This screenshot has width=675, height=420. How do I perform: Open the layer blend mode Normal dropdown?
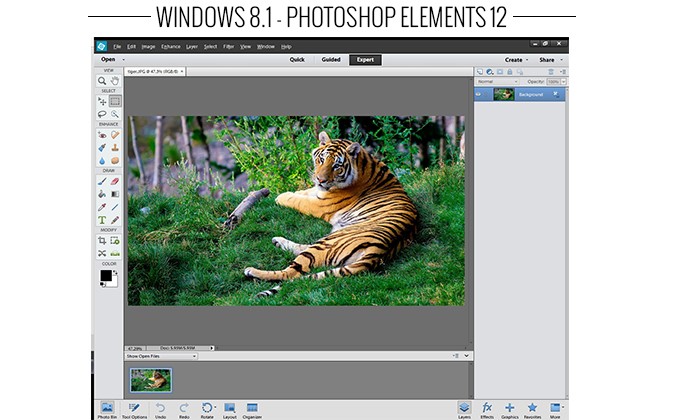pyautogui.click(x=497, y=81)
